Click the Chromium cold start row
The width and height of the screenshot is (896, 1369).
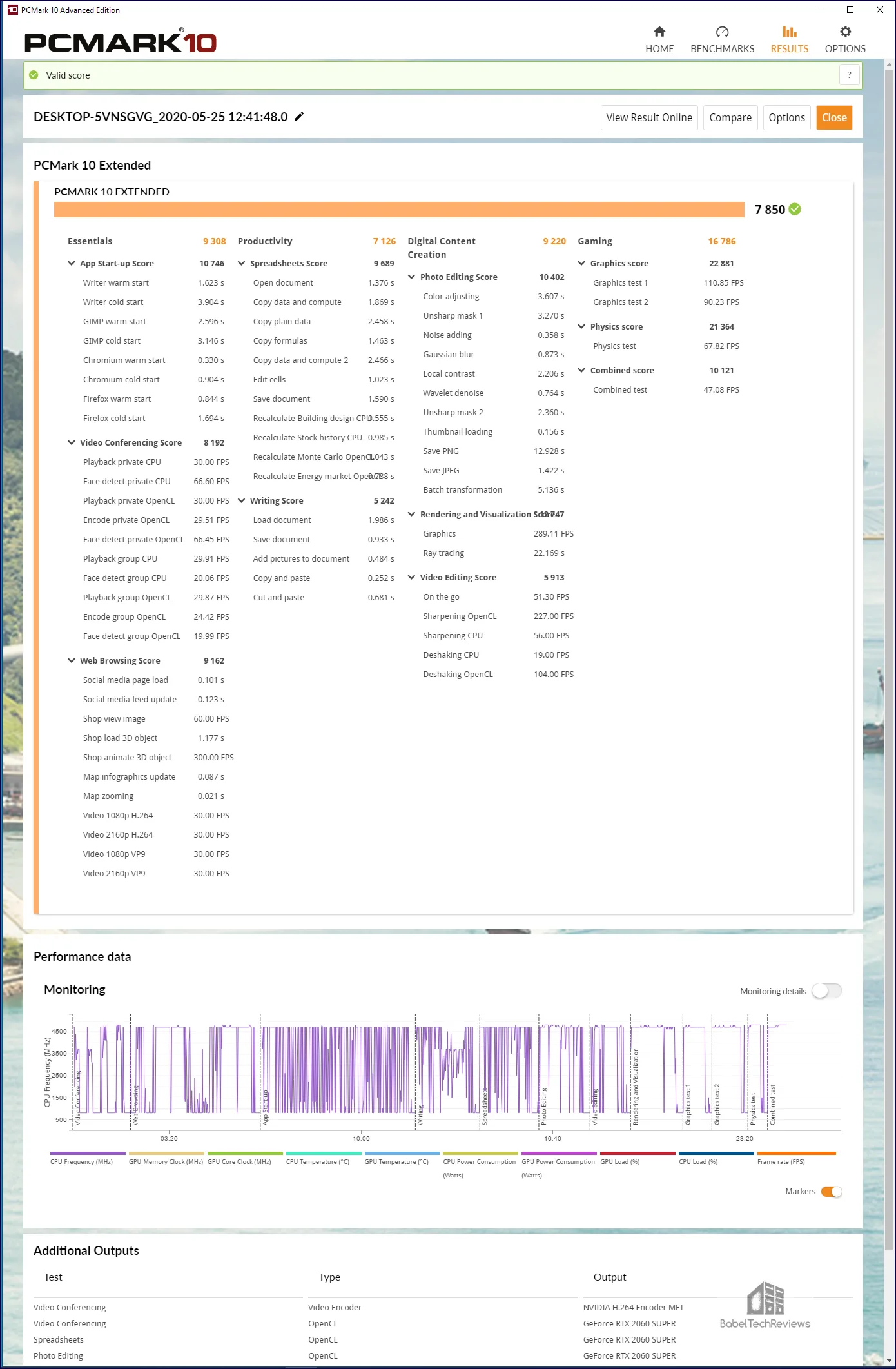153,380
